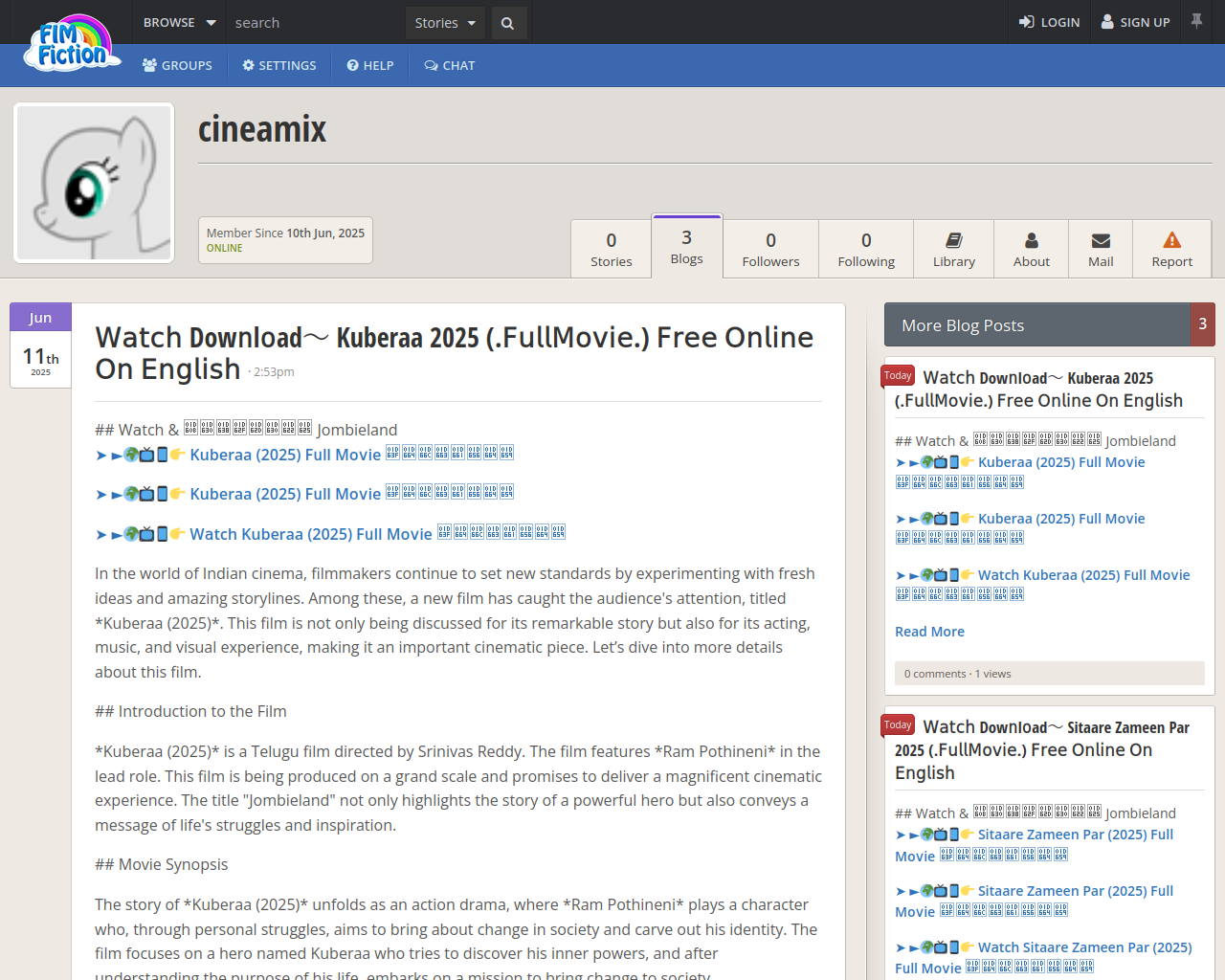Open main blog title Watch Download Kuberaa 2025
Viewport: 1225px width, 980px height.
point(454,352)
